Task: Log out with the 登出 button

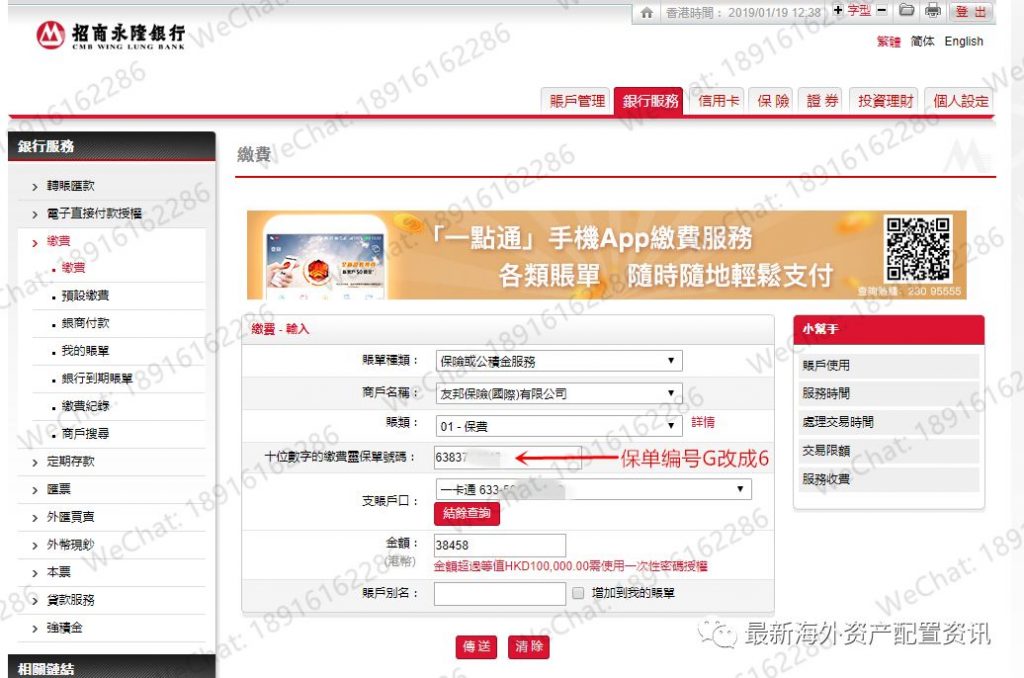Action: click(x=971, y=12)
